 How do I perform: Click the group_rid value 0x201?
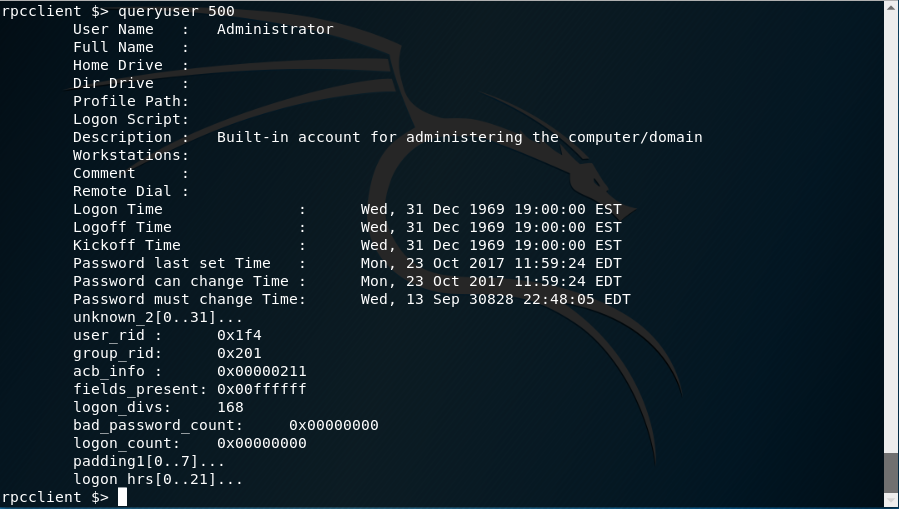(x=239, y=353)
